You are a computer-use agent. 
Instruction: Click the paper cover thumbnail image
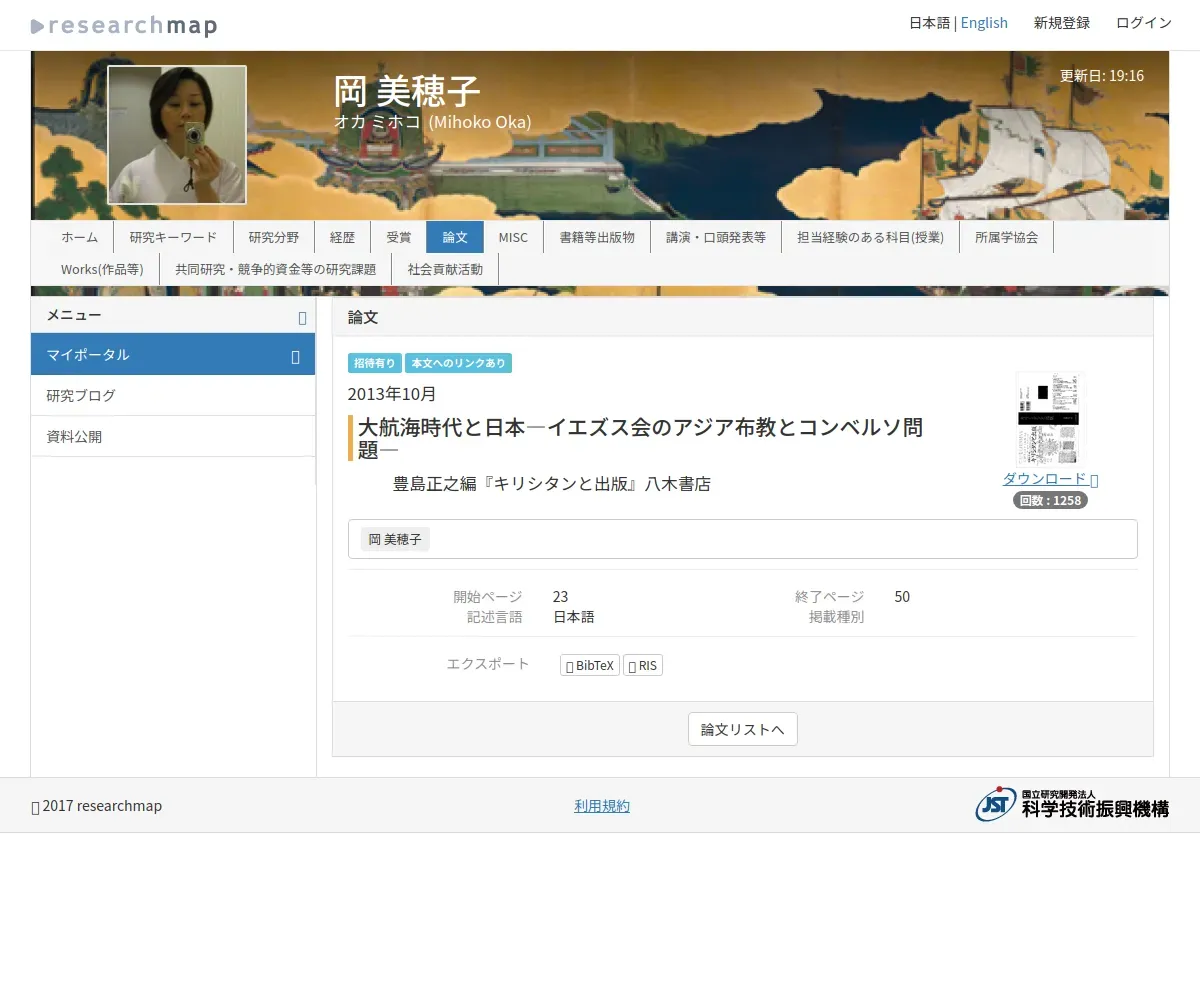coord(1050,418)
